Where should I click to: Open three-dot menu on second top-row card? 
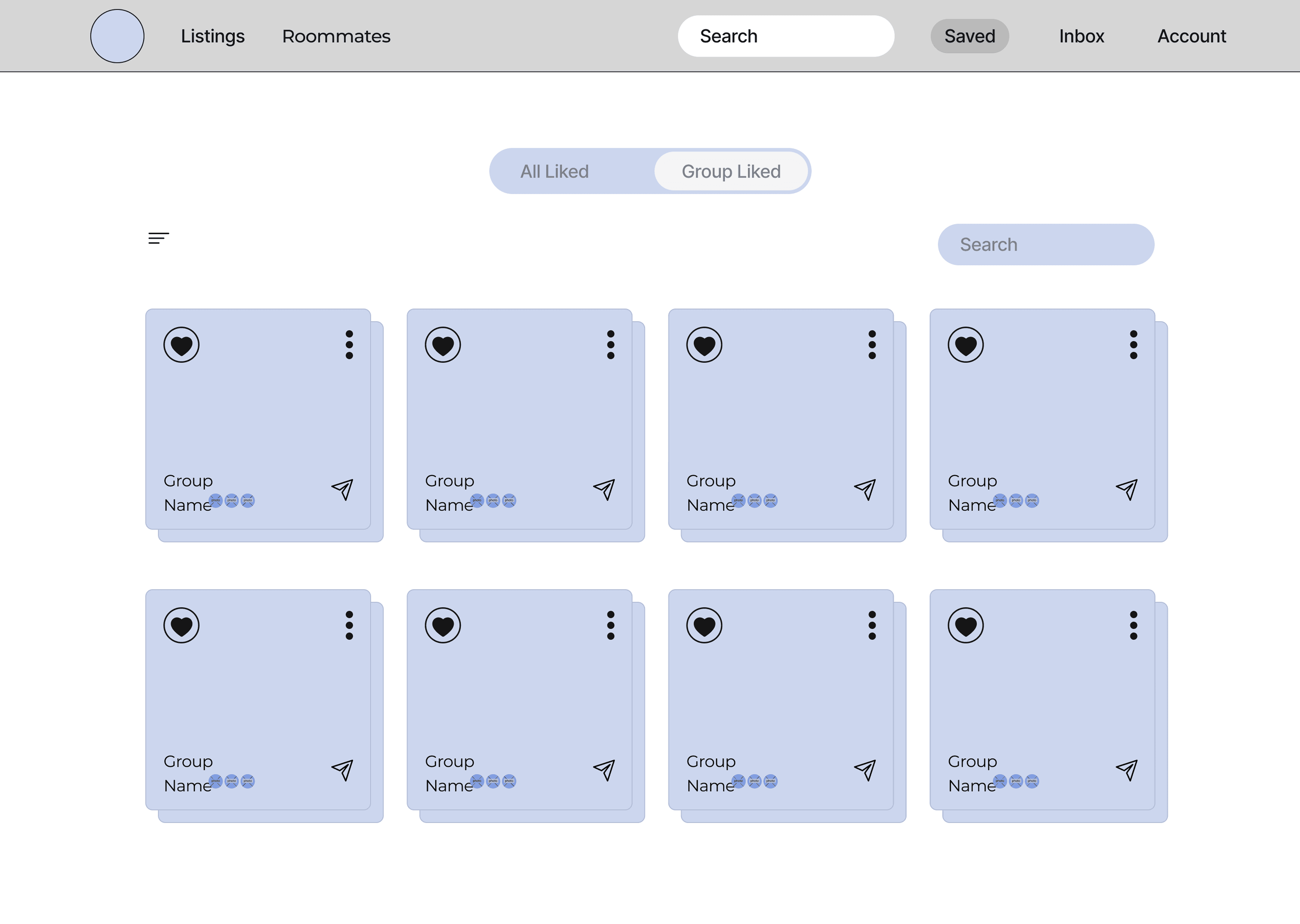point(611,345)
